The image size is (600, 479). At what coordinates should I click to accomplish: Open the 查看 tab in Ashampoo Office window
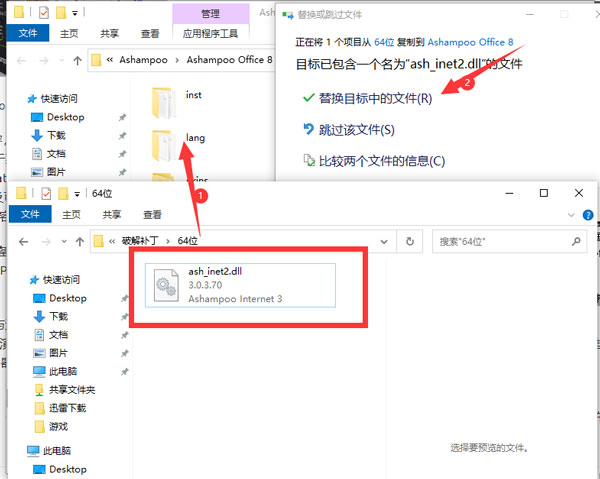pos(150,34)
